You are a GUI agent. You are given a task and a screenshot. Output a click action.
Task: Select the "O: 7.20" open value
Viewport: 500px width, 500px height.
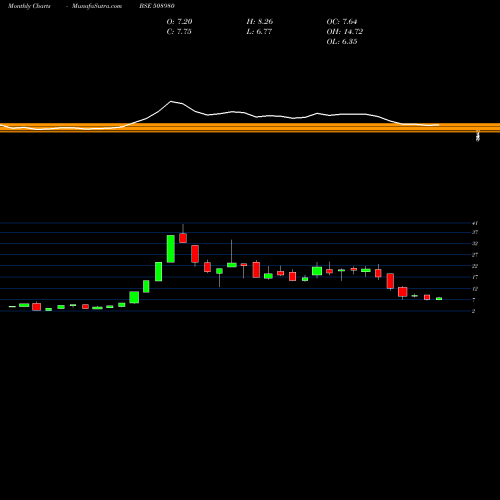[x=179, y=22]
